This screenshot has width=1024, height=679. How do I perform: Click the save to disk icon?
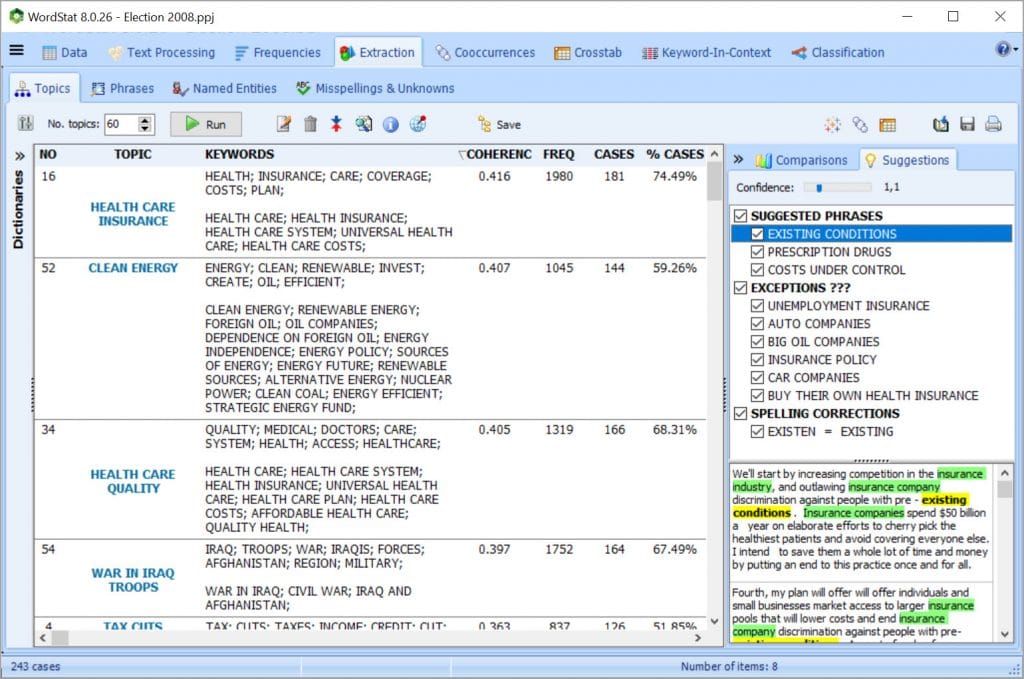pos(966,124)
